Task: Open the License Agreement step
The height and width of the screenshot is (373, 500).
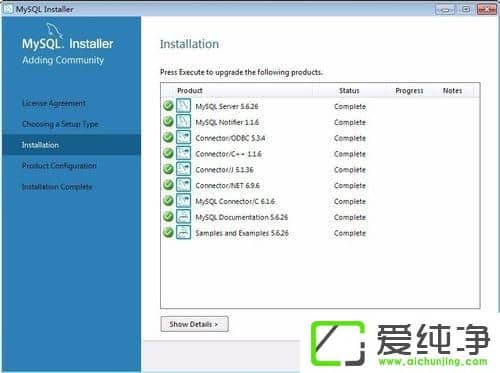Action: point(54,103)
